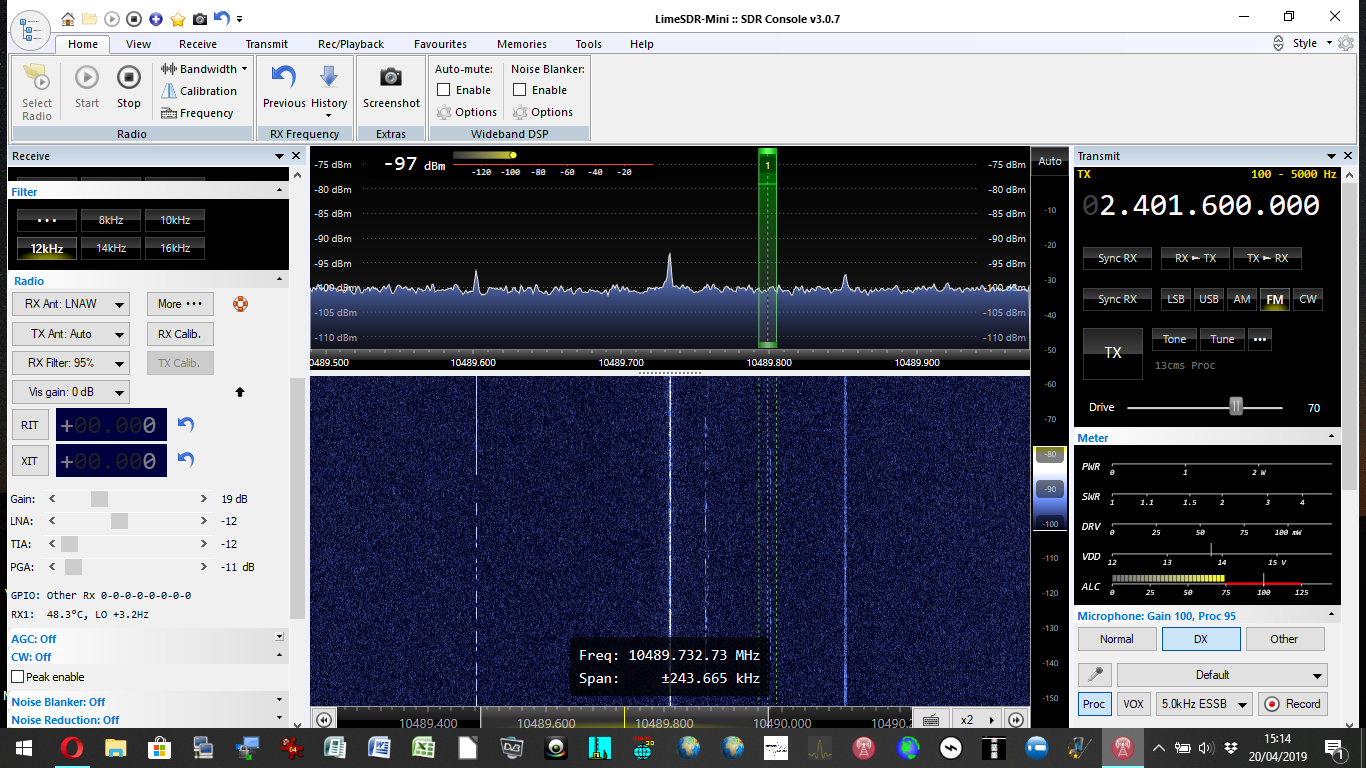Open the Select Radio tool
The width and height of the screenshot is (1366, 768).
click(x=37, y=92)
